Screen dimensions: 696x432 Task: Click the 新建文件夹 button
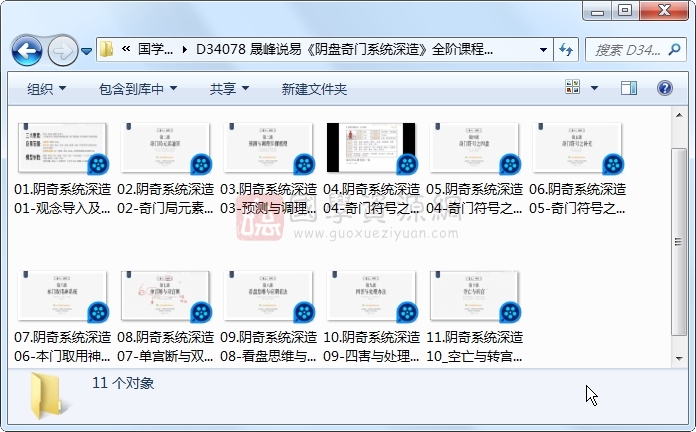point(314,89)
